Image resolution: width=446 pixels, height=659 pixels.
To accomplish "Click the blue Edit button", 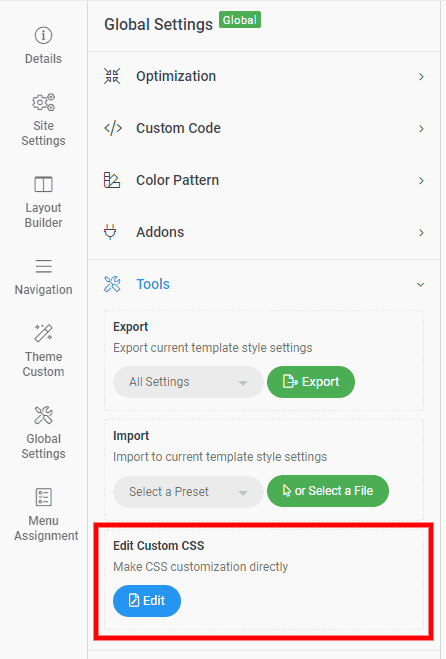I will point(147,601).
